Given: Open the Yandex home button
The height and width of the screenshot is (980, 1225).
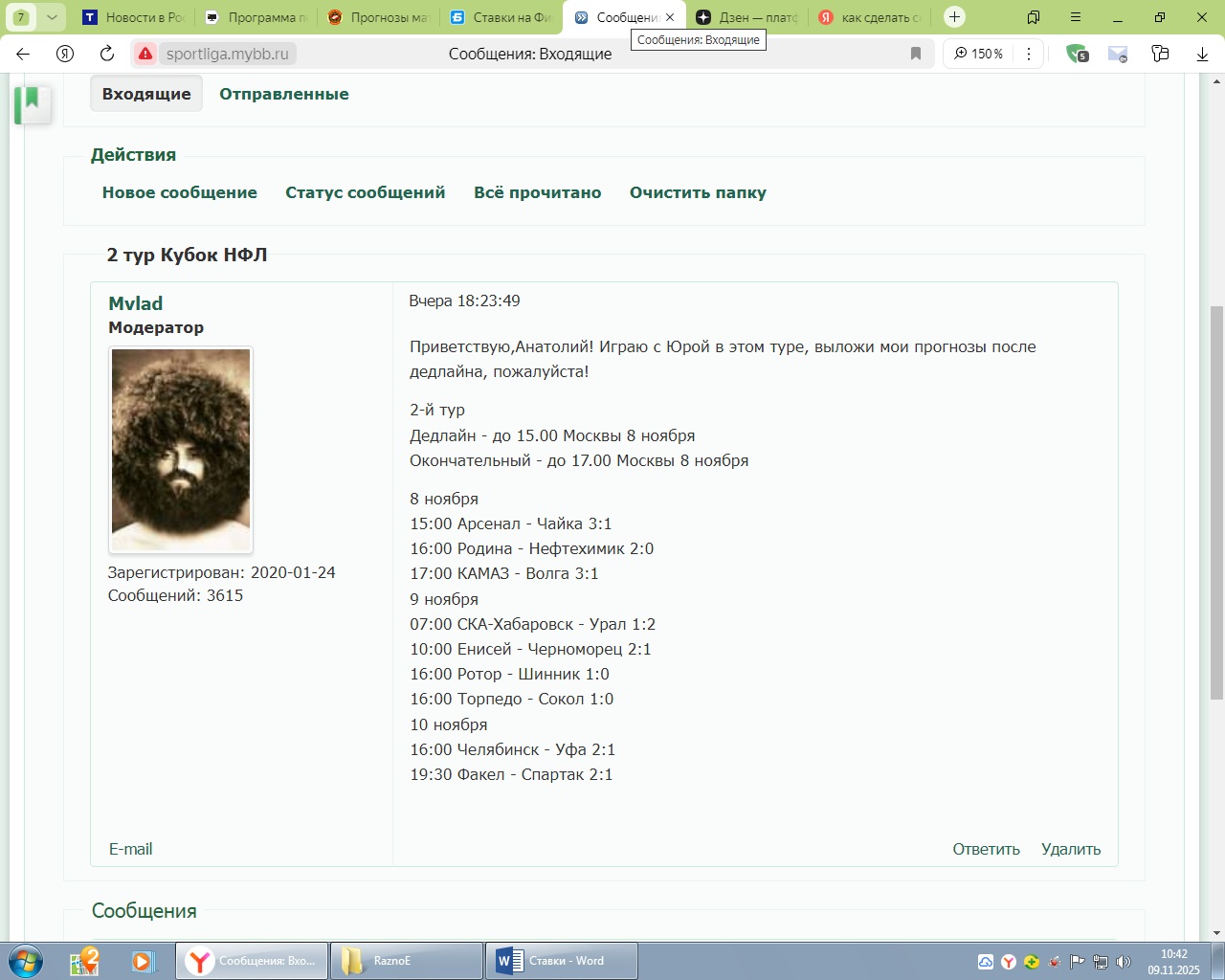Looking at the screenshot, I should 65,54.
